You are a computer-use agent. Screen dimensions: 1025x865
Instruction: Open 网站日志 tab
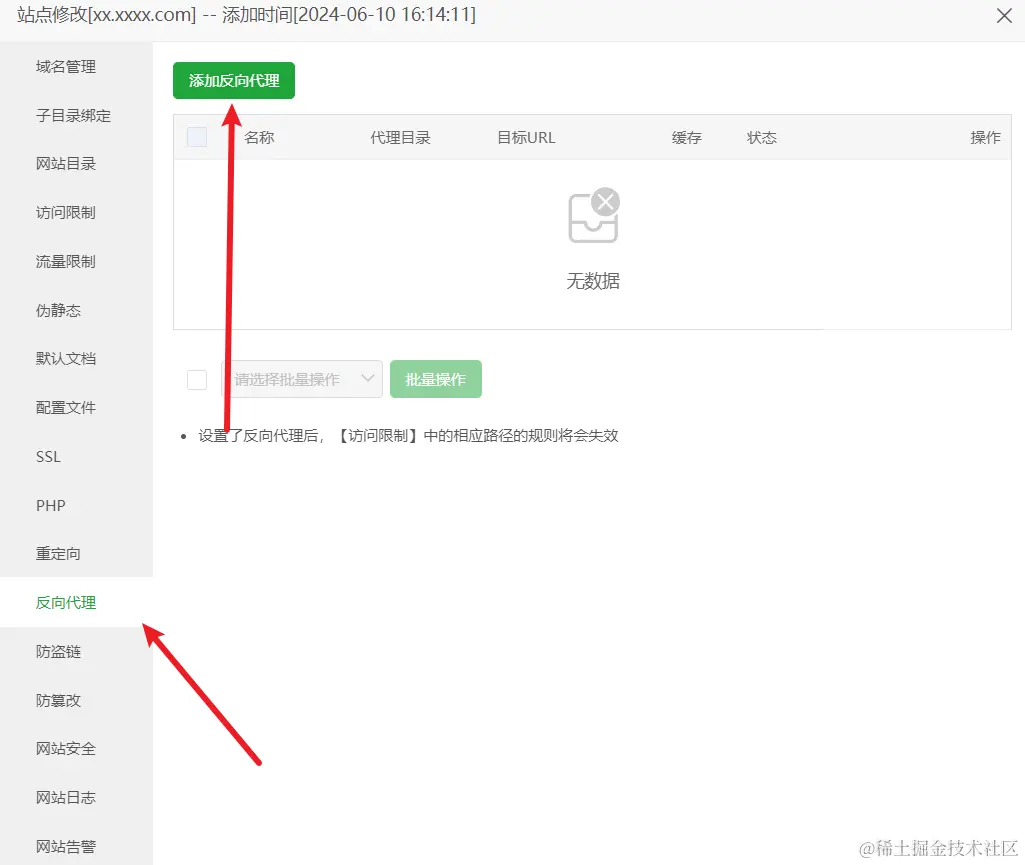point(66,798)
